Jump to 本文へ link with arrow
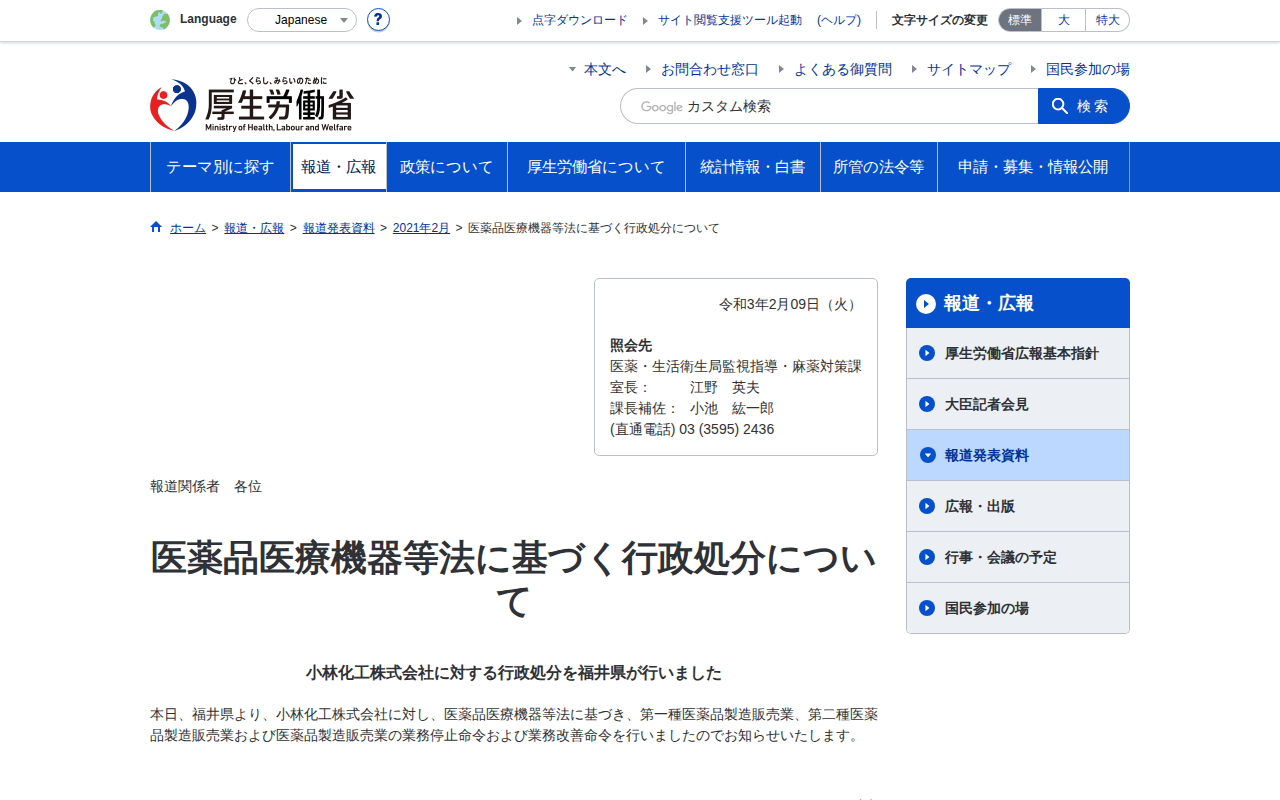This screenshot has height=800, width=1280. coord(597,69)
